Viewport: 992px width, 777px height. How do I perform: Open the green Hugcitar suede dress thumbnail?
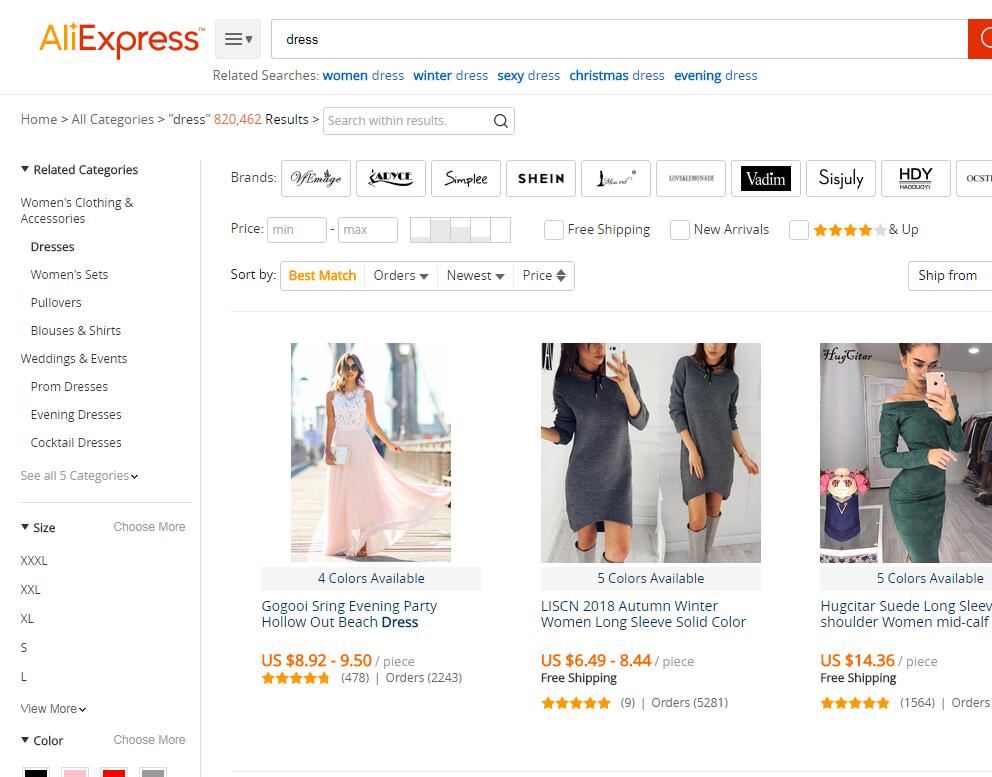(906, 452)
